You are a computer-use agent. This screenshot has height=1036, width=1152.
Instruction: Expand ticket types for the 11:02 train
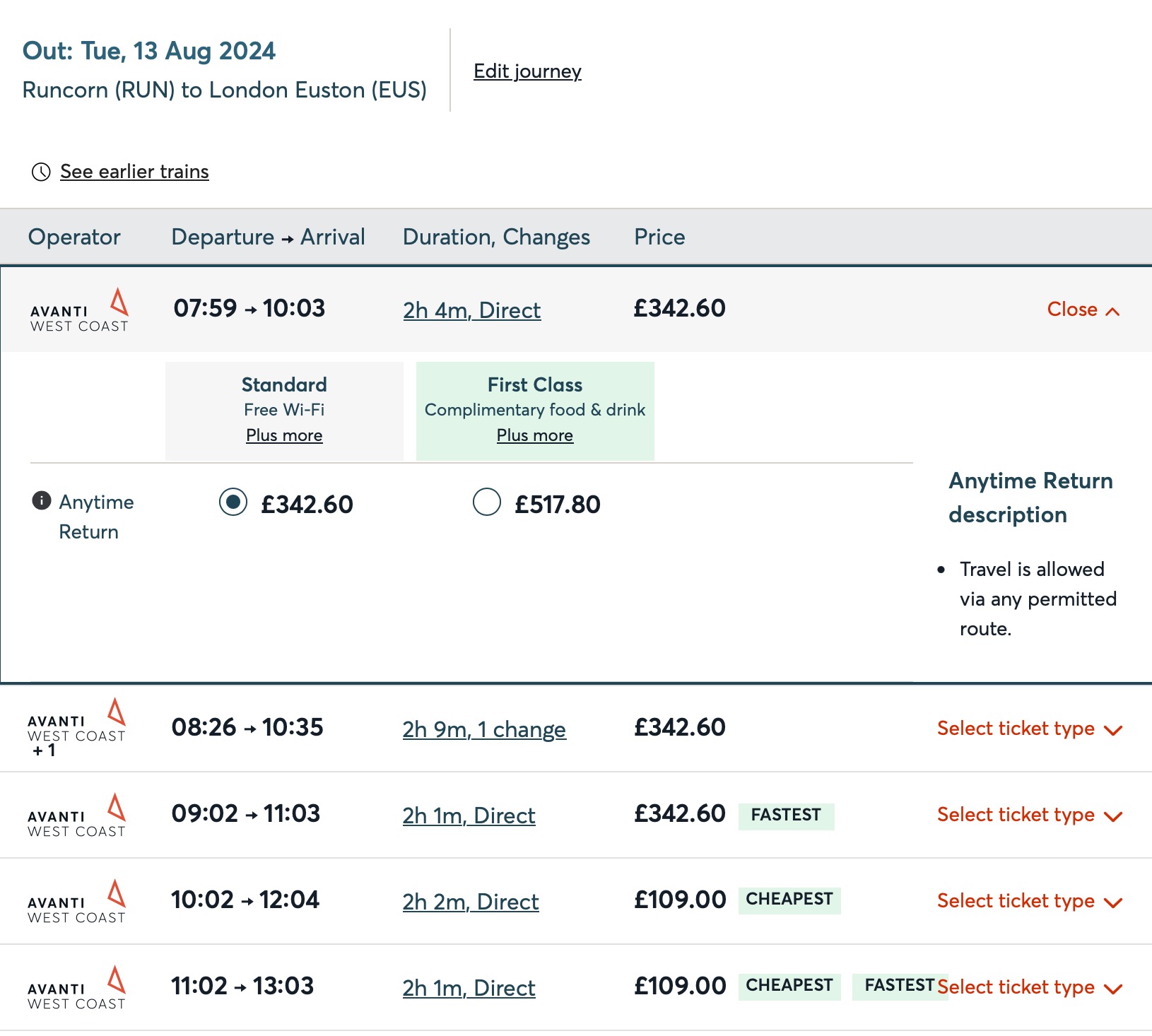(x=1030, y=987)
